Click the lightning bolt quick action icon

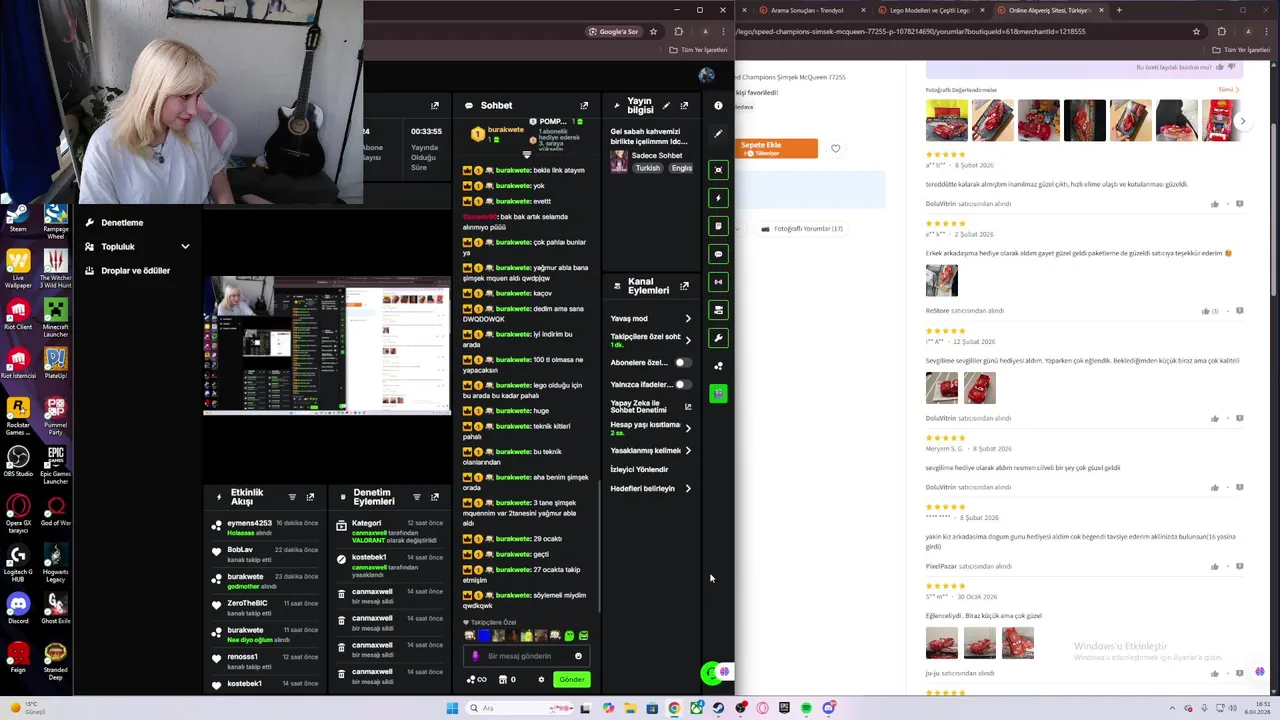click(718, 198)
